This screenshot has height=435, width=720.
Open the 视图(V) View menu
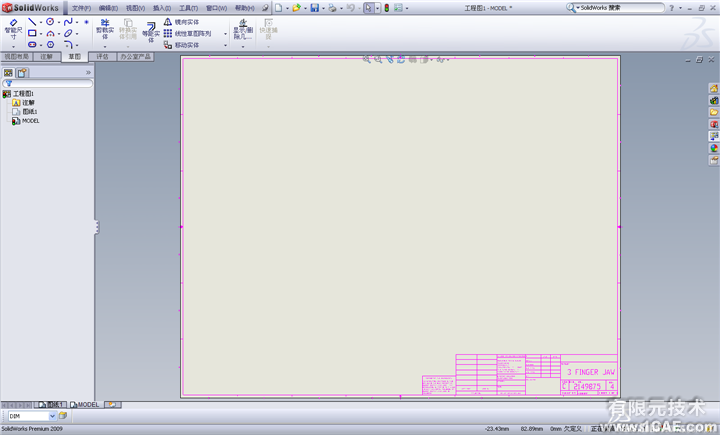point(135,8)
